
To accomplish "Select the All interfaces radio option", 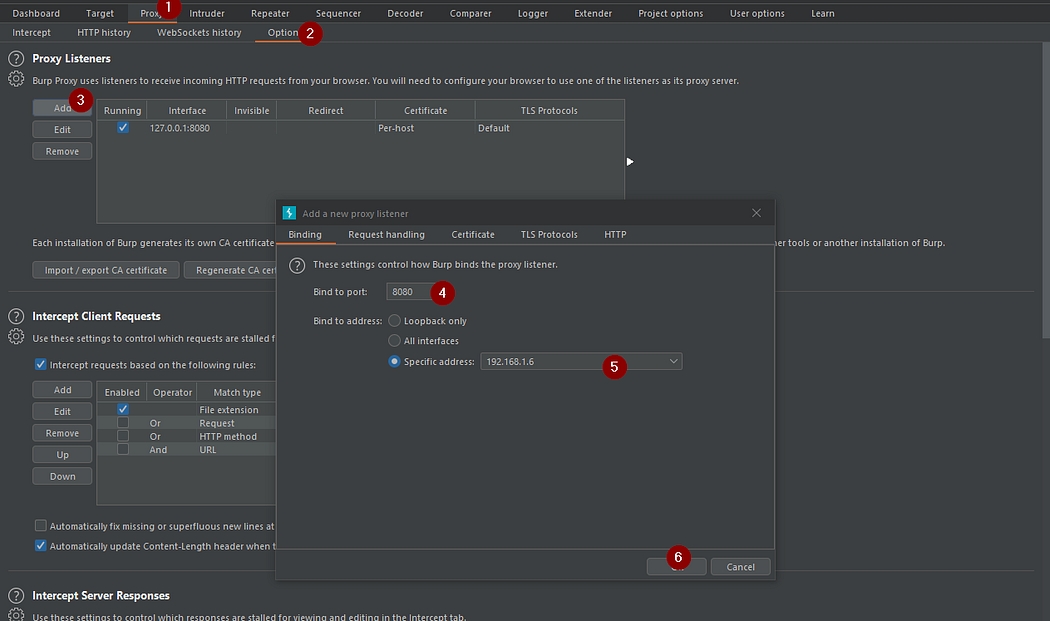I will pyautogui.click(x=395, y=341).
